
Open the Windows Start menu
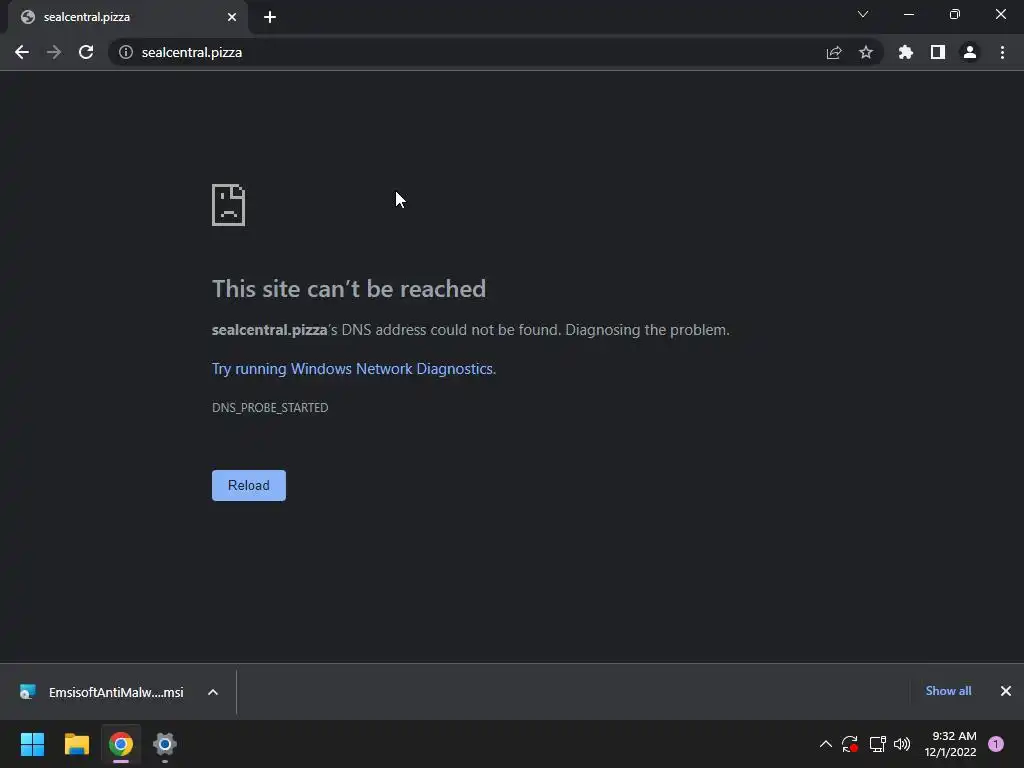tap(32, 744)
